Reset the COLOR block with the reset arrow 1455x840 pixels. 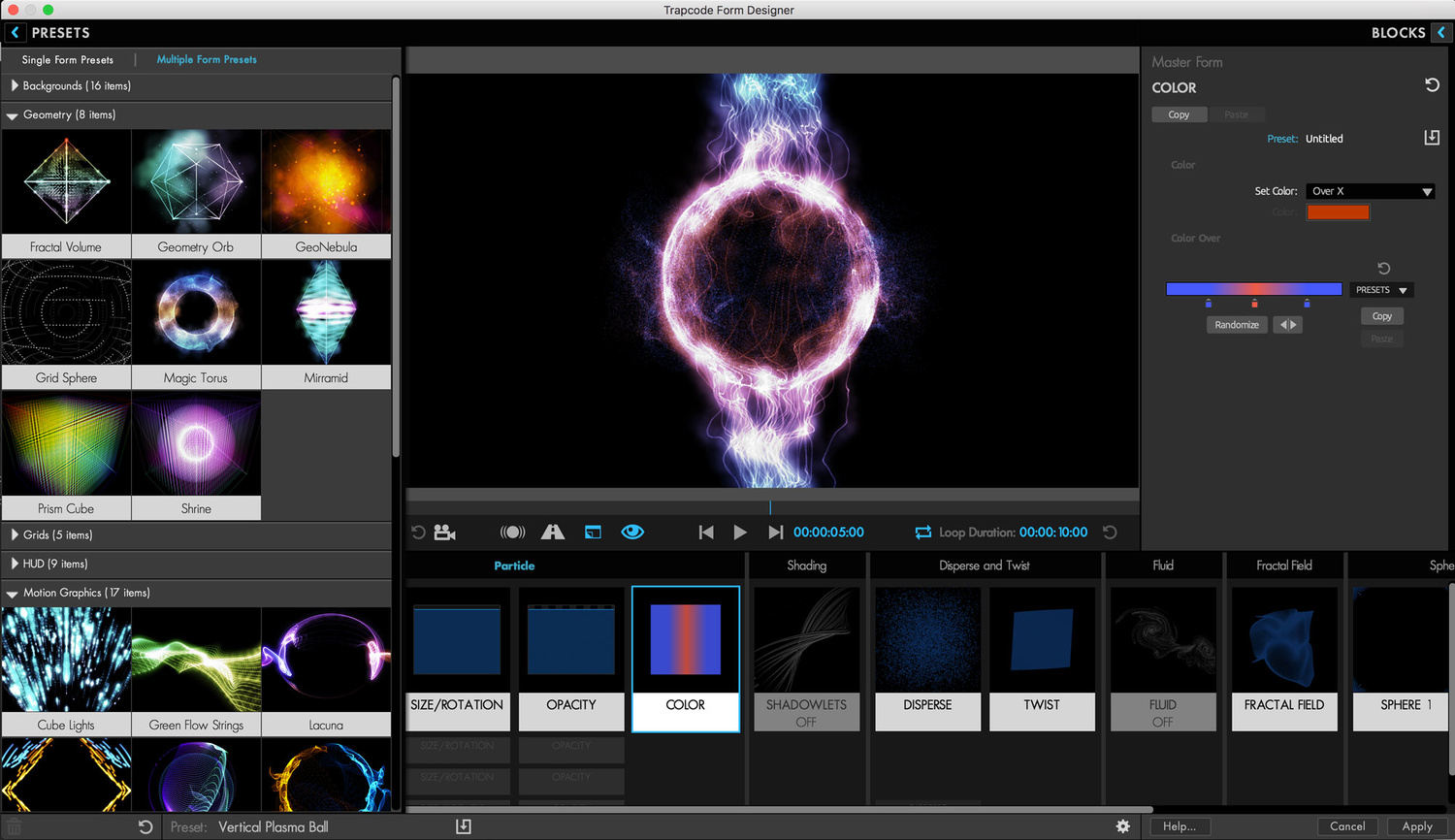[x=1432, y=85]
